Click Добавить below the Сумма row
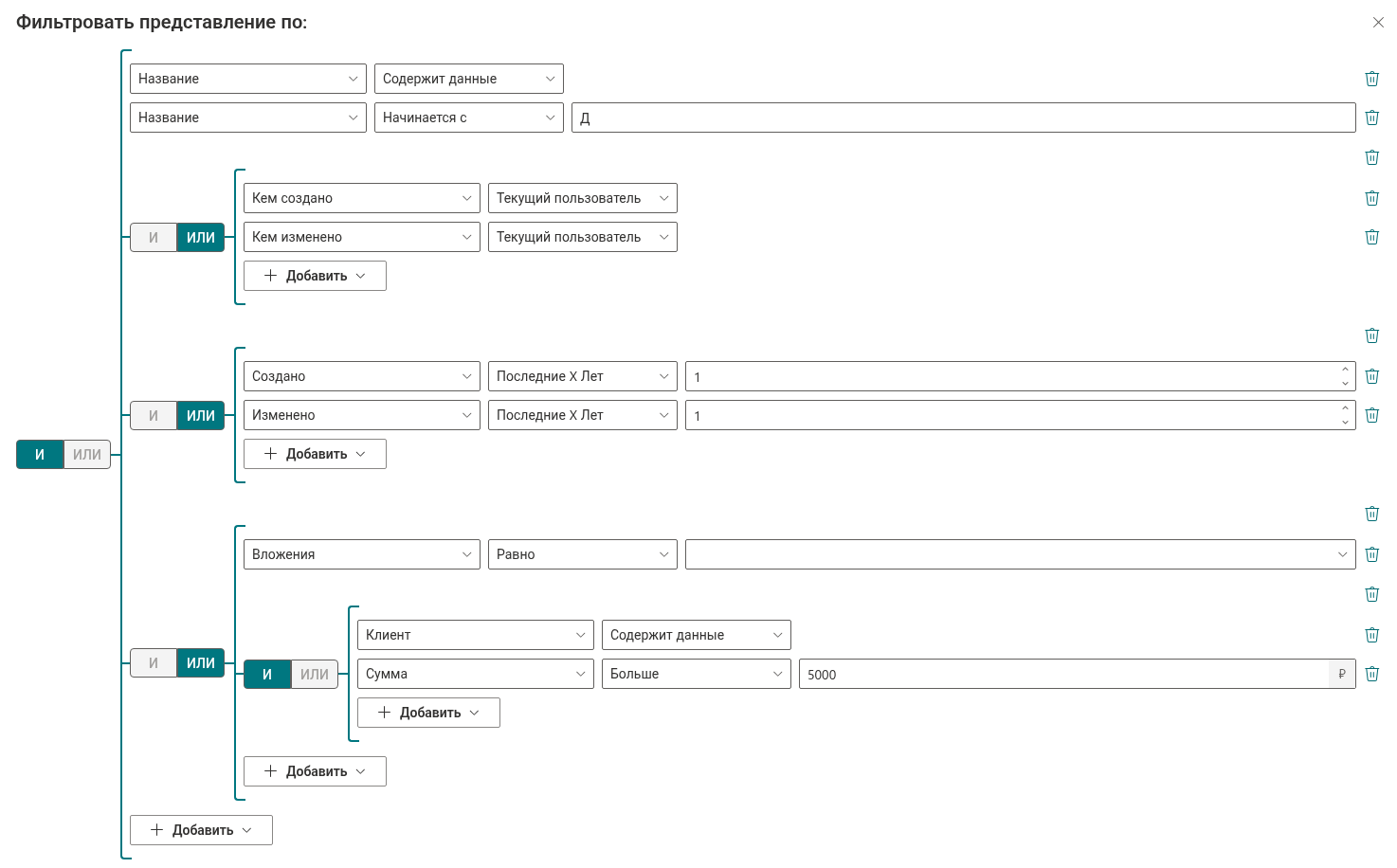 click(x=428, y=713)
